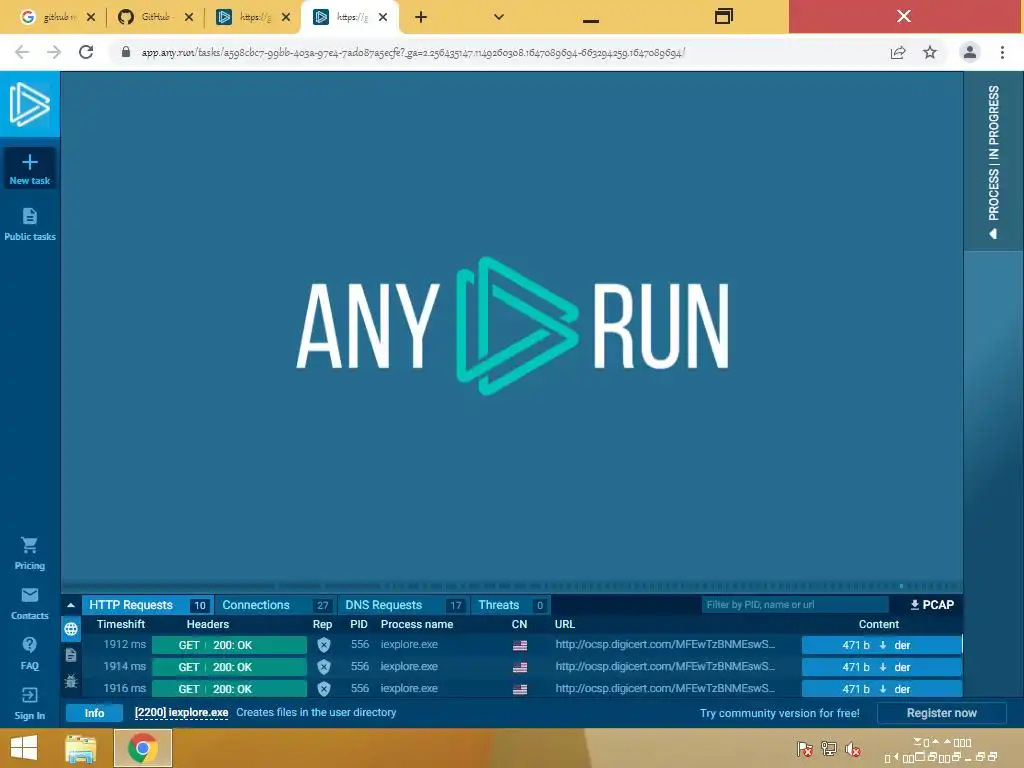Download the 471 b der content of the 1914 ms request
The width and height of the screenshot is (1024, 768).
click(882, 667)
